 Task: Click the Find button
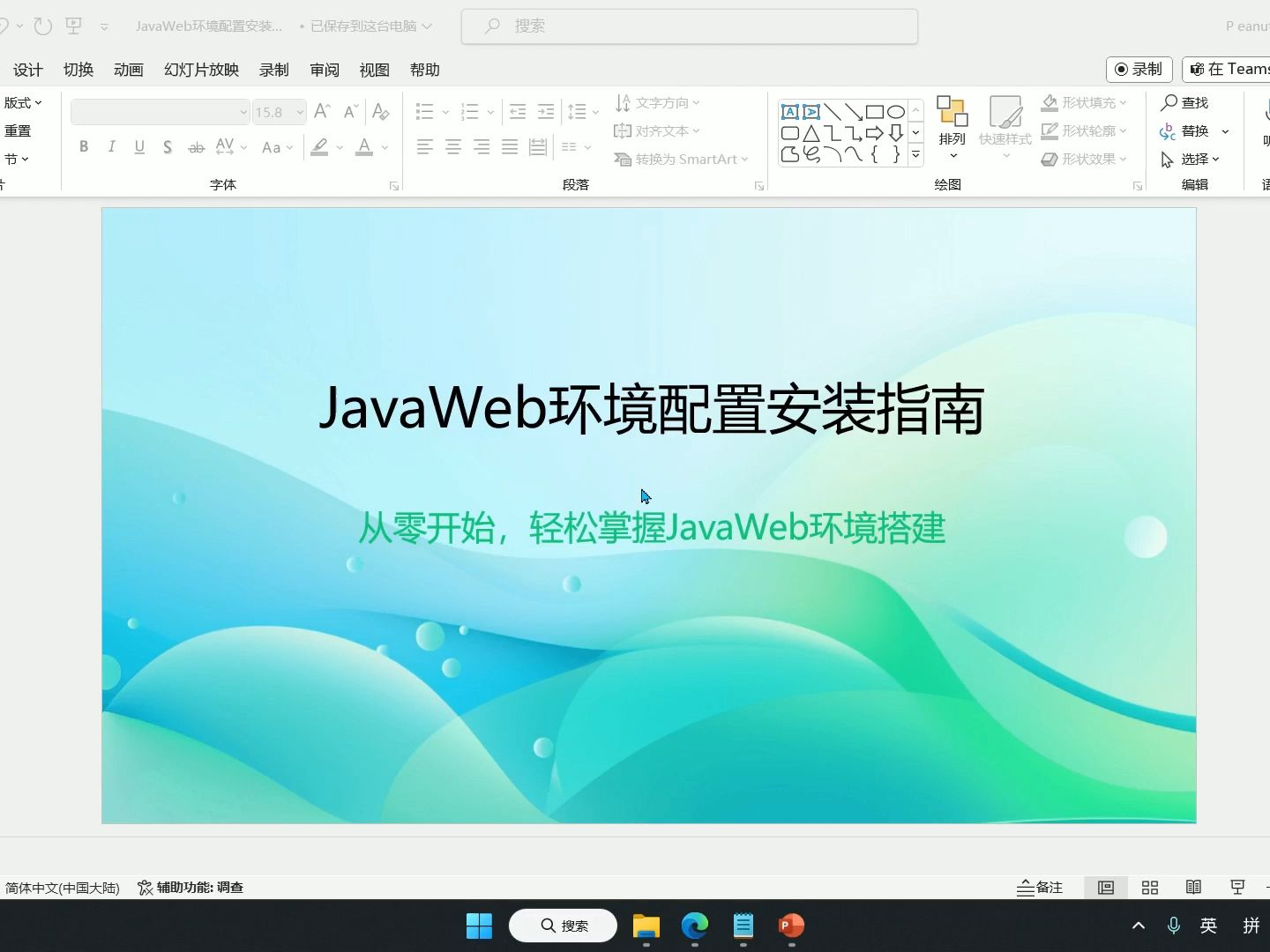pos(1184,103)
